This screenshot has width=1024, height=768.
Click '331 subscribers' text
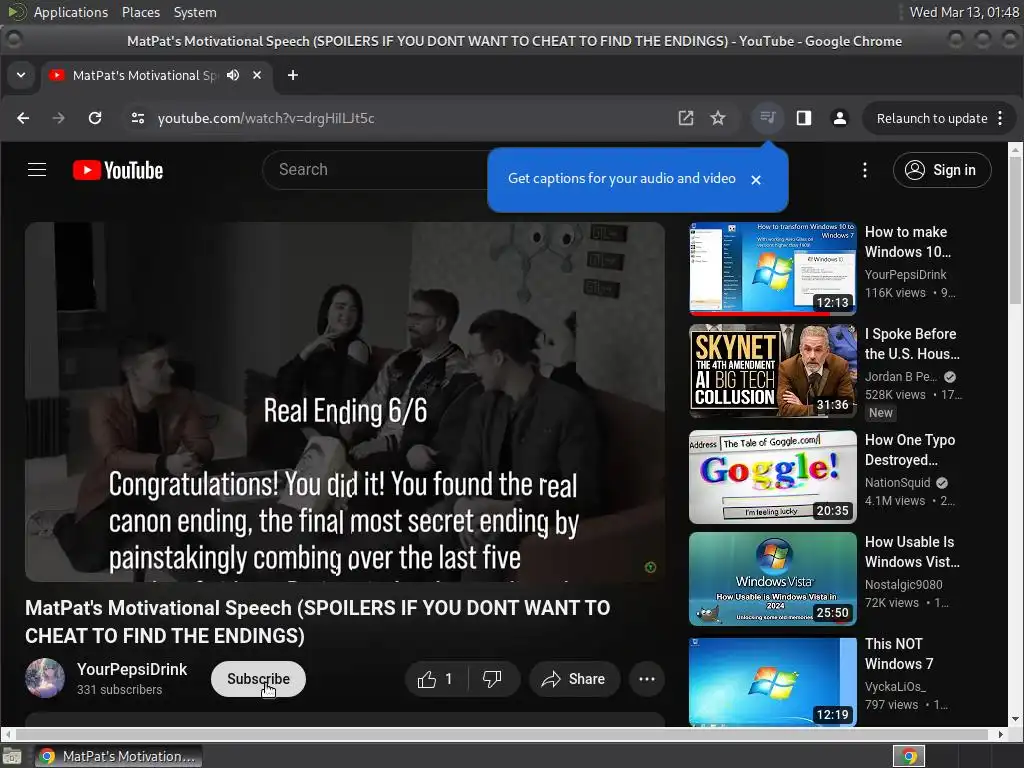[120, 690]
